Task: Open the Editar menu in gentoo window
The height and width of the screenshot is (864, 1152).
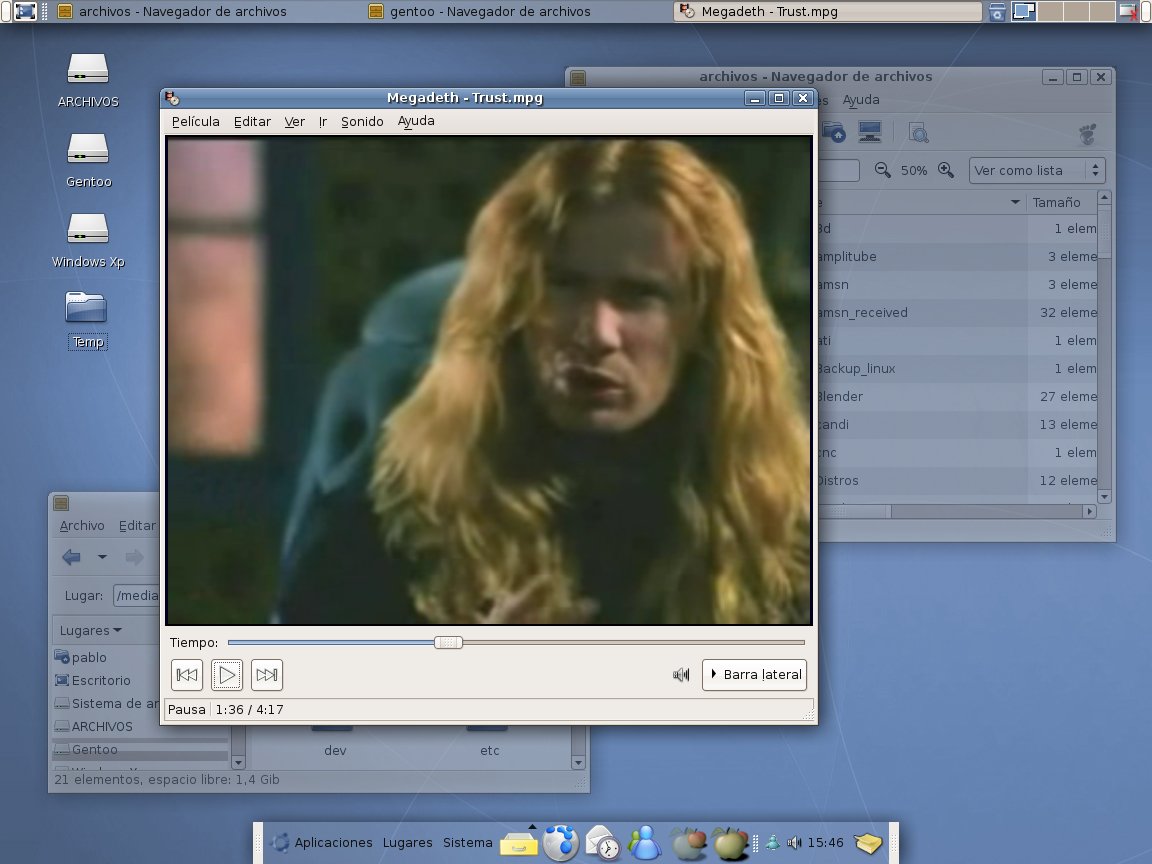Action: coord(137,525)
